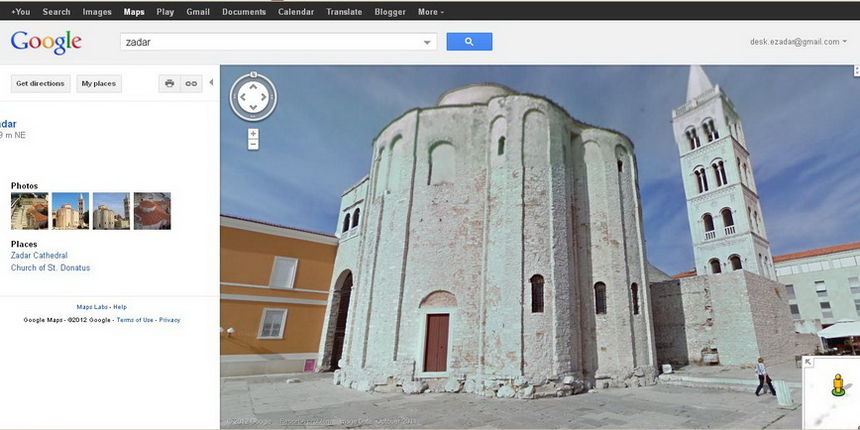Image resolution: width=860 pixels, height=430 pixels.
Task: Open the Zadar Cathedral link
Action: click(39, 256)
